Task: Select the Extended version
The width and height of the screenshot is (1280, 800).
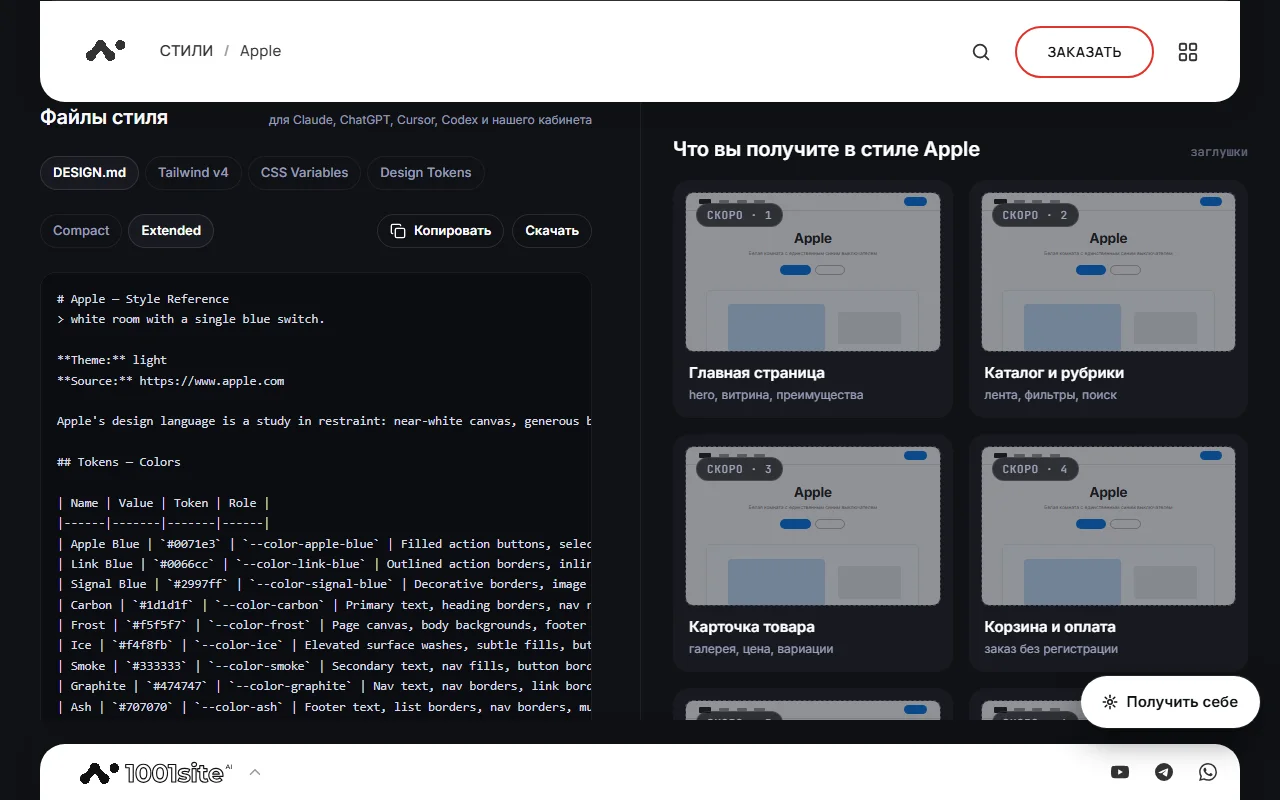Action: [171, 231]
